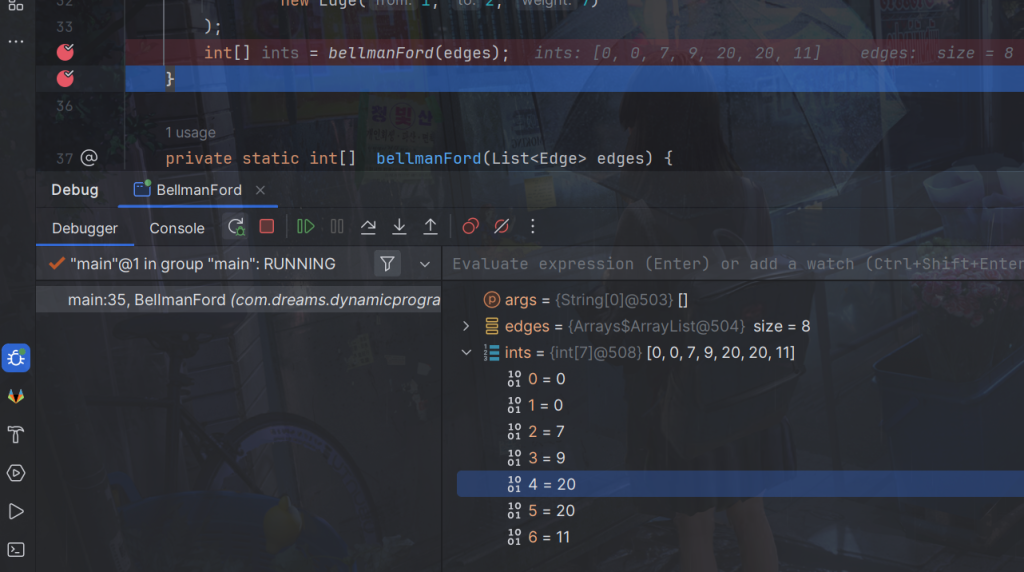Screen dimensions: 1024x572
Task: Collapse the ints array node
Action: 466,352
